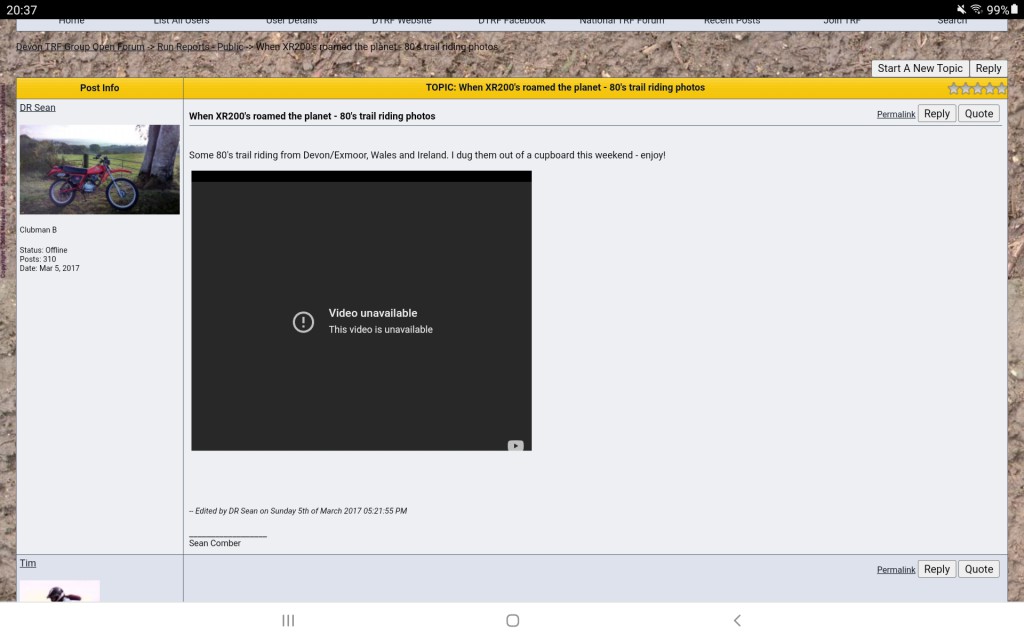Screen dimensions: 1024x640
Task: Tap the Android home button
Action: [x=512, y=620]
